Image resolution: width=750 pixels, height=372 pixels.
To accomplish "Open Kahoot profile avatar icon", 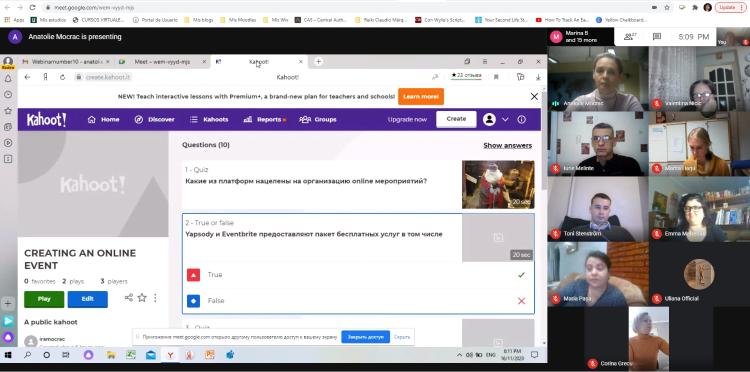I will click(489, 120).
